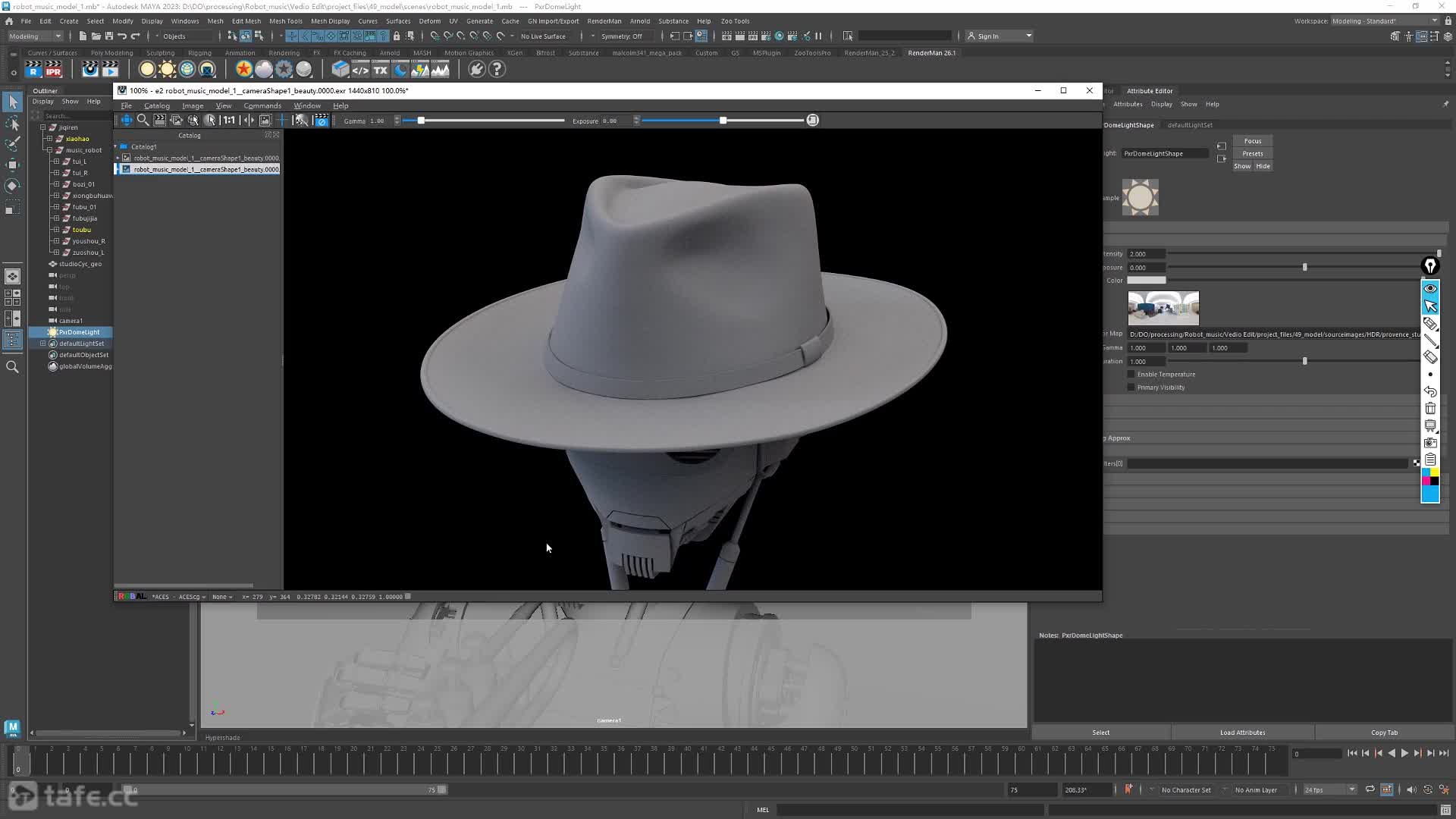Click the crosshair icon in It toolbar
1456x819 pixels.
(x=282, y=121)
